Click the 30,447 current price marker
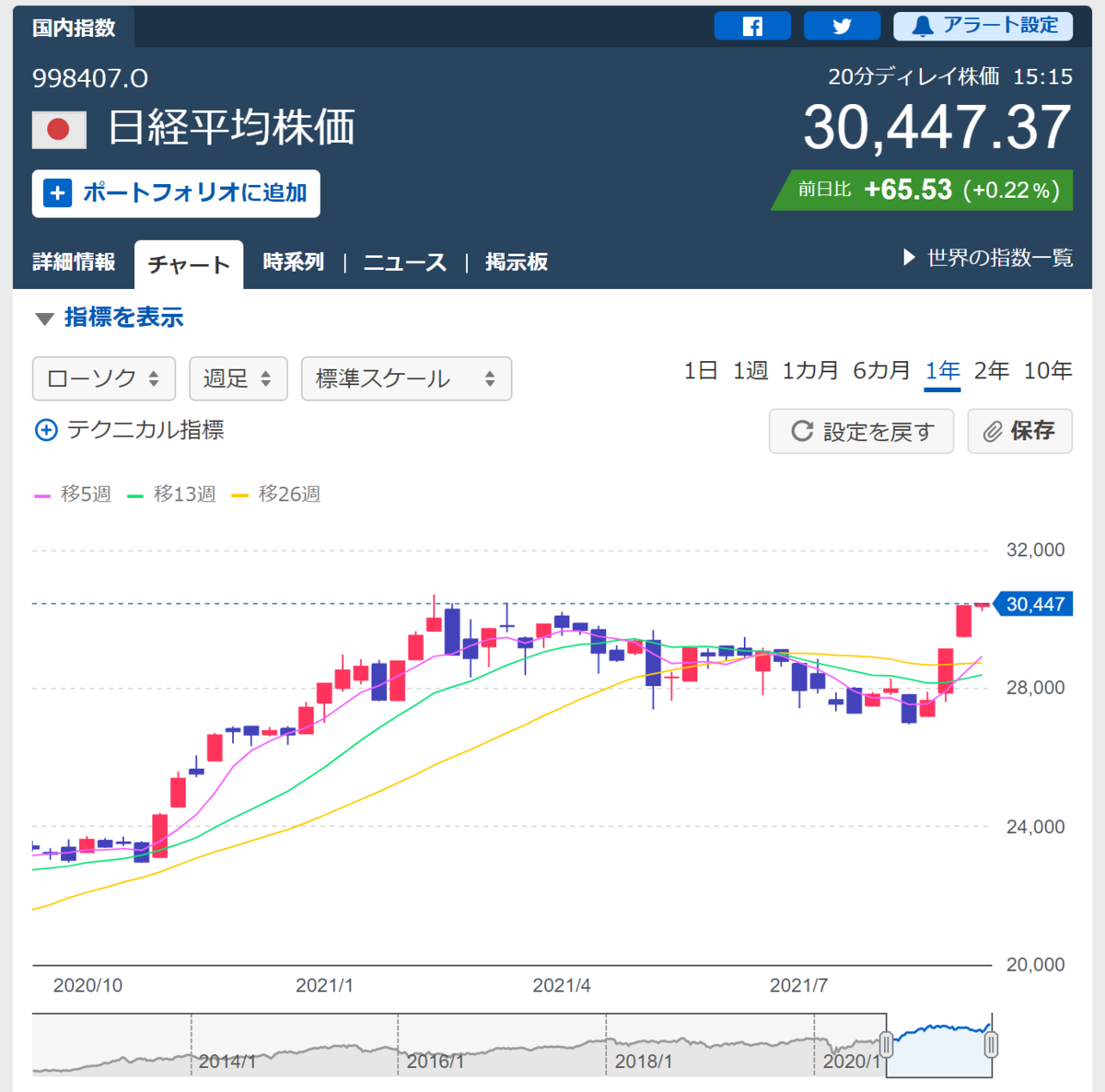The image size is (1105, 1092). [x=1033, y=604]
